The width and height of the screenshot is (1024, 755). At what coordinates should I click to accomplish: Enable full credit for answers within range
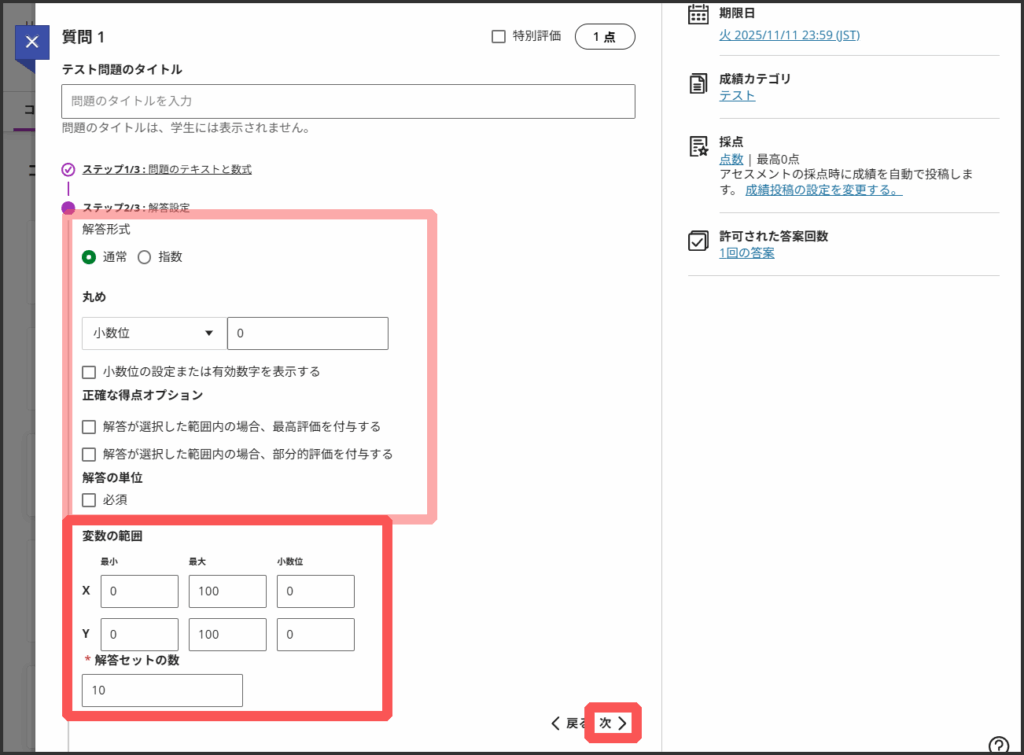[90, 426]
